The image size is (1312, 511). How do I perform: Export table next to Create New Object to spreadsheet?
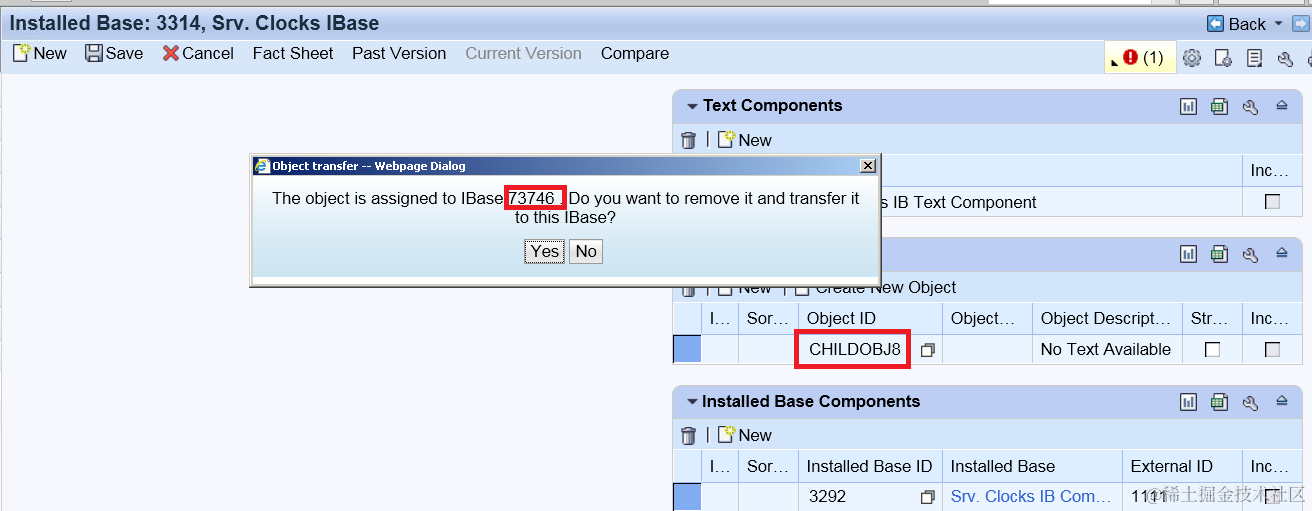click(x=1219, y=254)
